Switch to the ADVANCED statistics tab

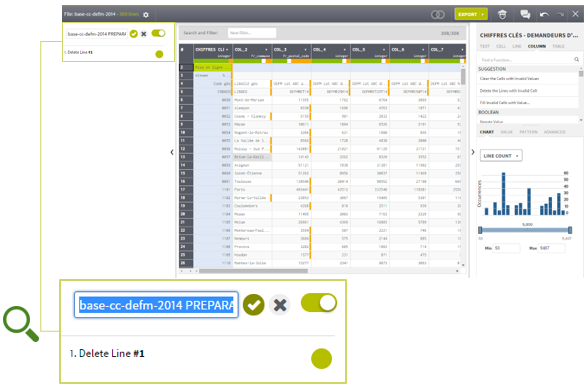(x=554, y=132)
